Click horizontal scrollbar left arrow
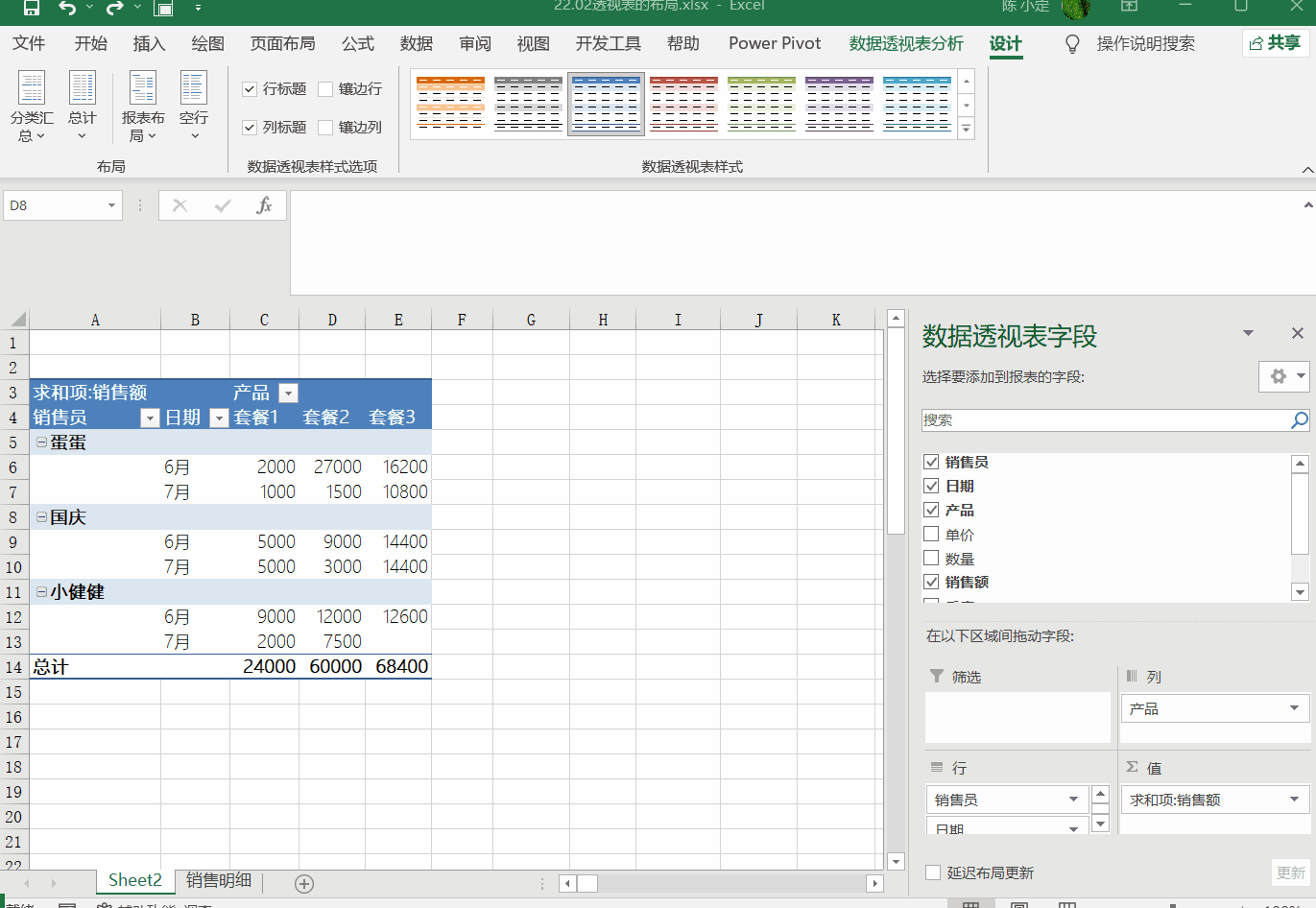 click(x=567, y=883)
